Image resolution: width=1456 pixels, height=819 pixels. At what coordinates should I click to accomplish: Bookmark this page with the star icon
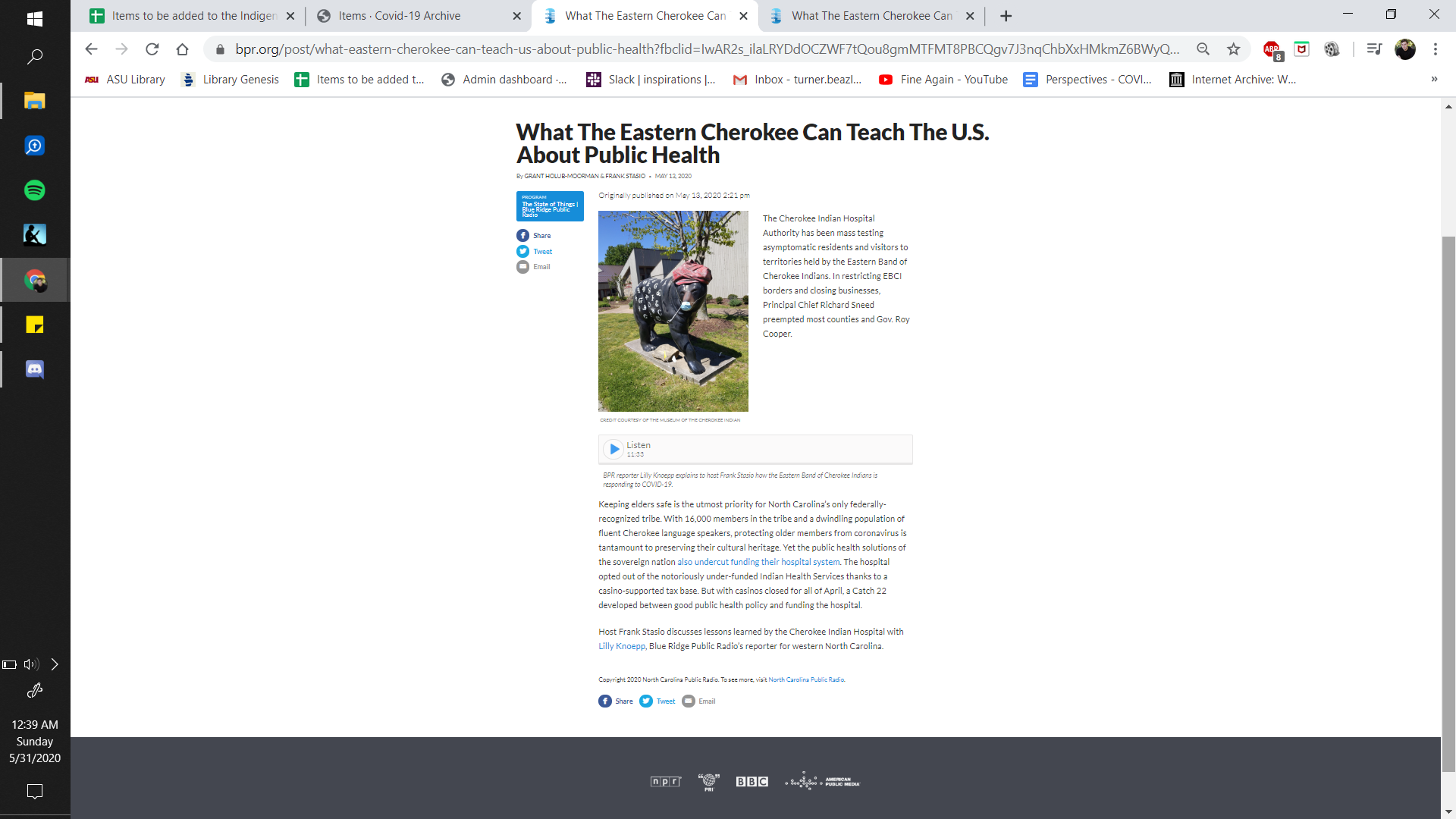[x=1234, y=49]
